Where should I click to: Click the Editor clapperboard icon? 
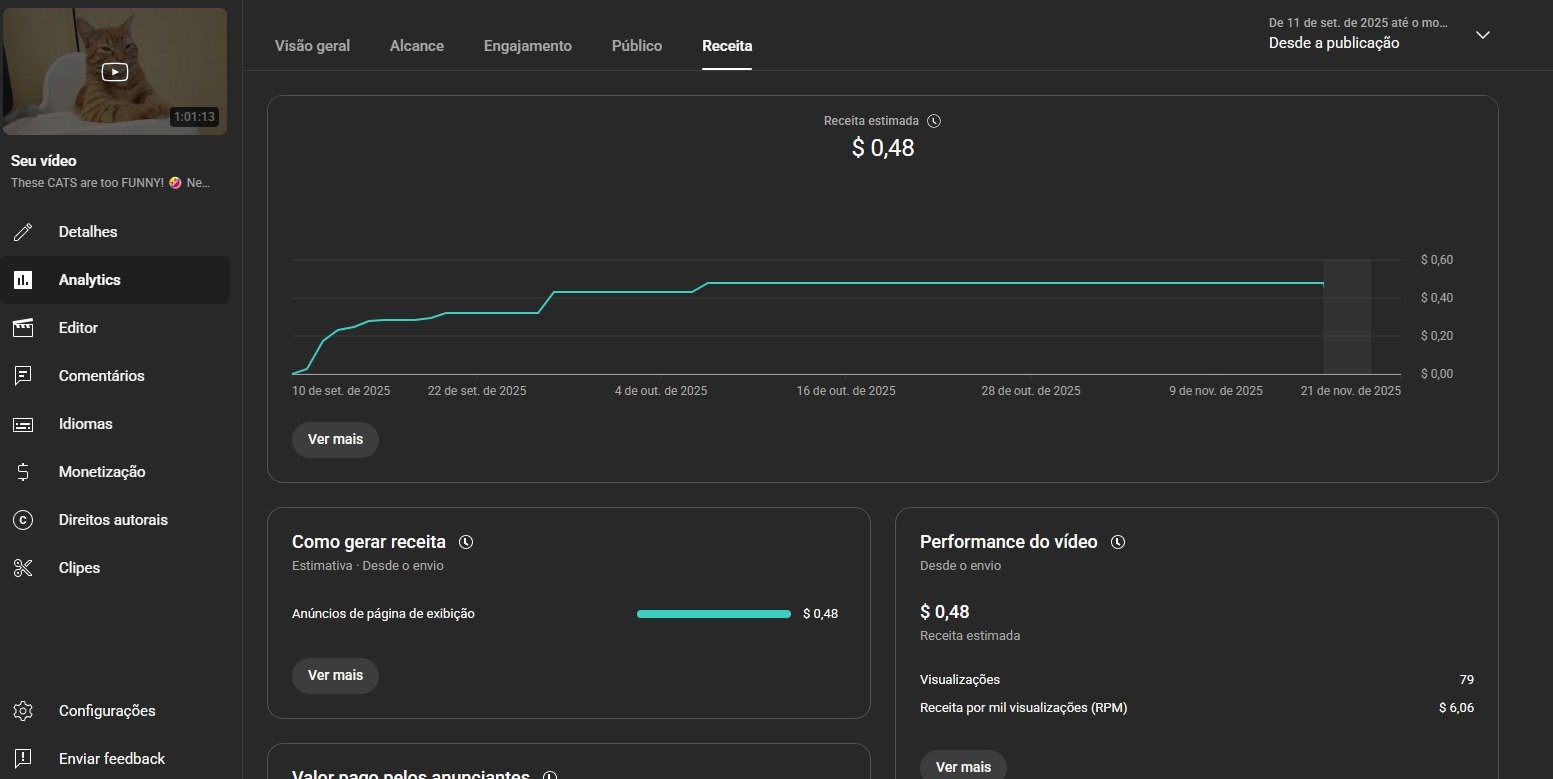[23, 328]
